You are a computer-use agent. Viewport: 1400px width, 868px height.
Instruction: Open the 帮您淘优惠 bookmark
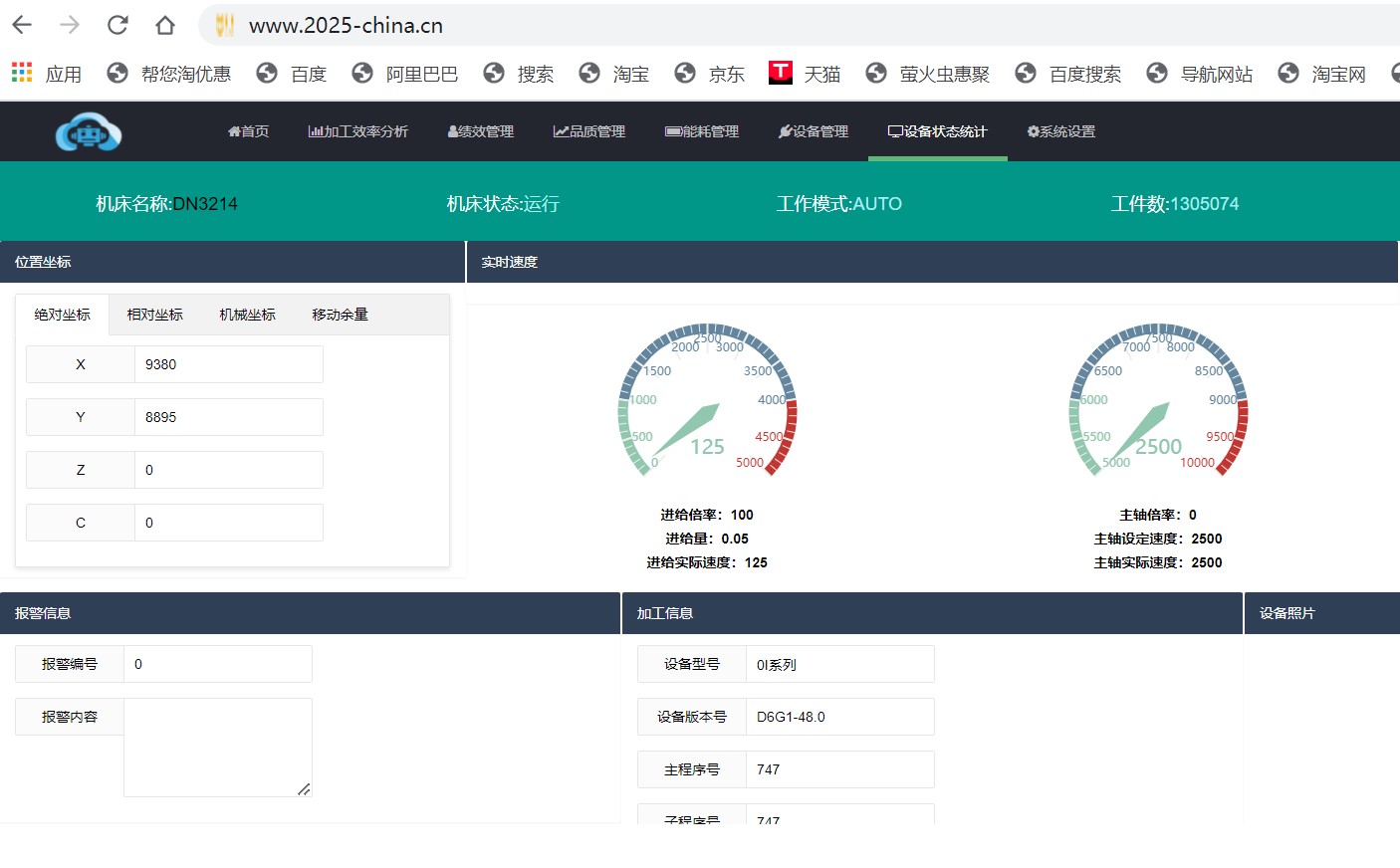tap(169, 74)
